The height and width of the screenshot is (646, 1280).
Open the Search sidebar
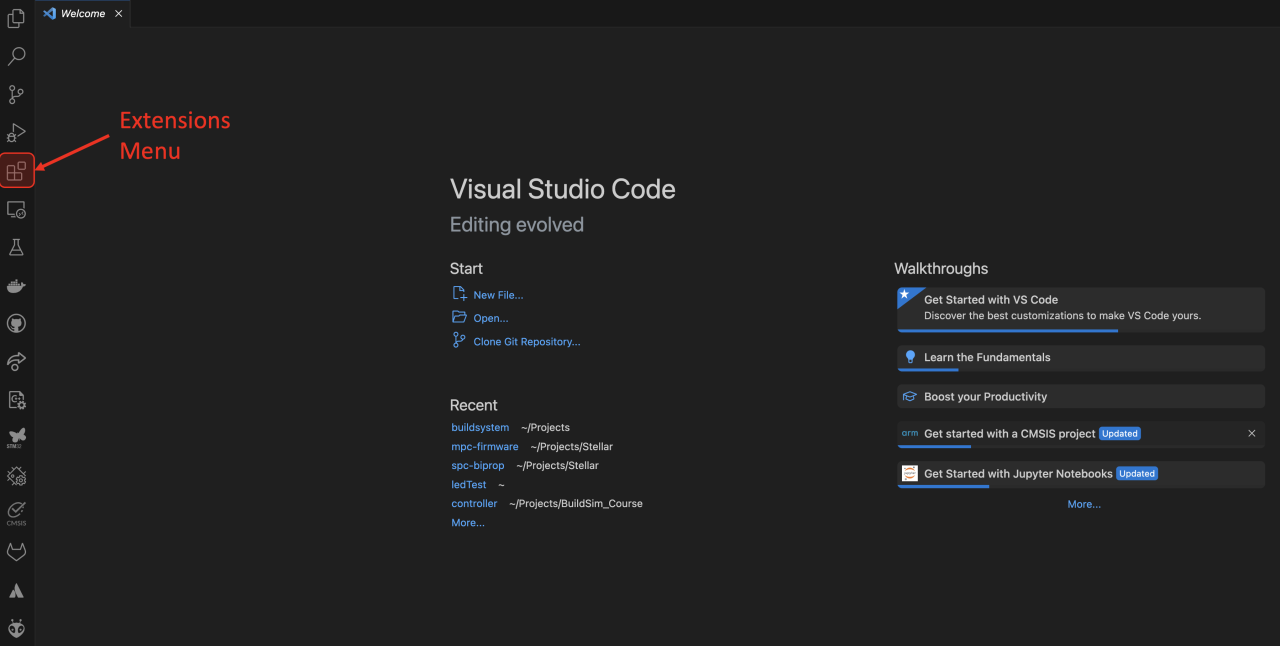click(x=16, y=56)
